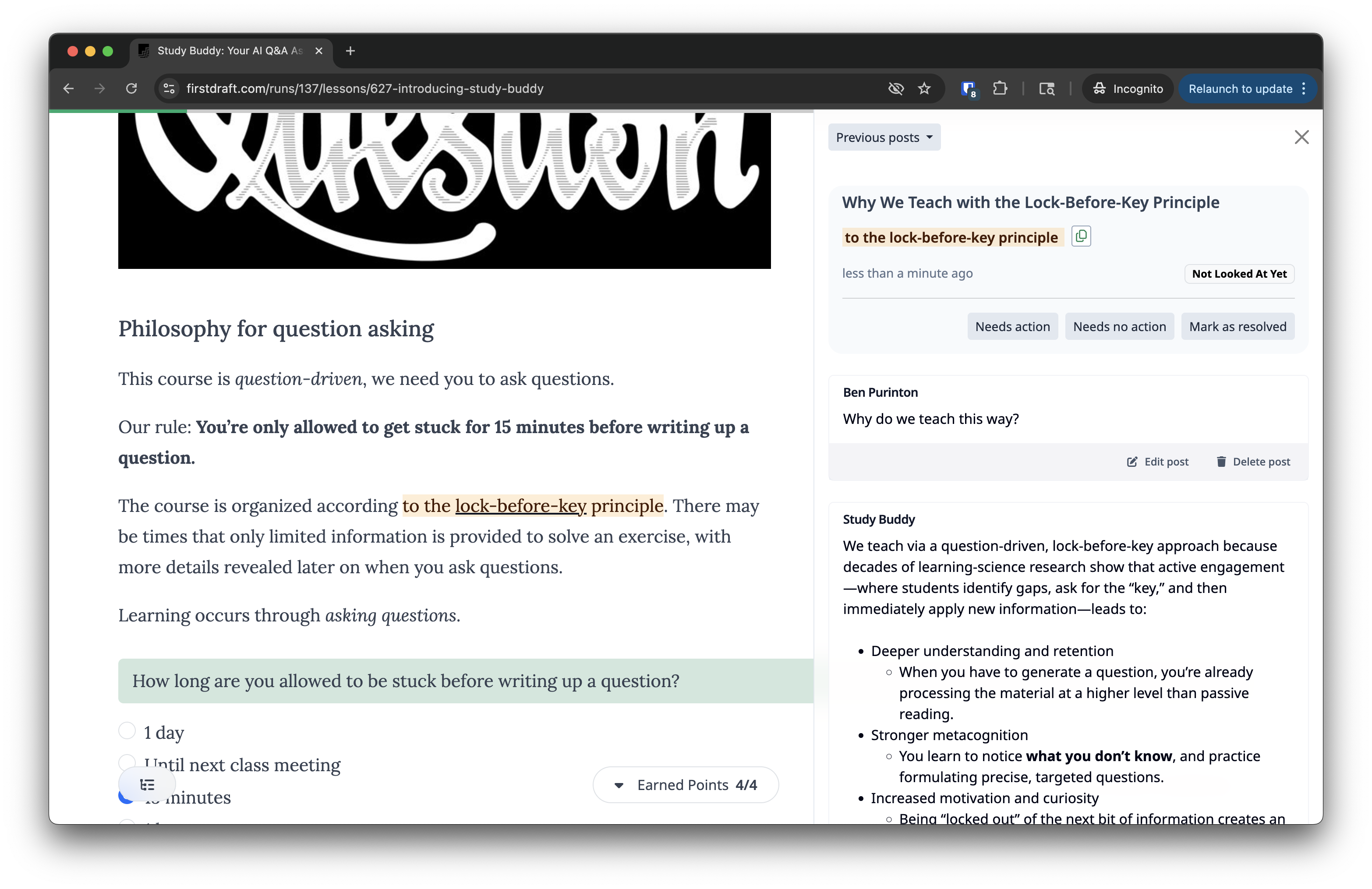Screen dimensions: 1372x889
Task: Reload the current page
Action: (131, 89)
